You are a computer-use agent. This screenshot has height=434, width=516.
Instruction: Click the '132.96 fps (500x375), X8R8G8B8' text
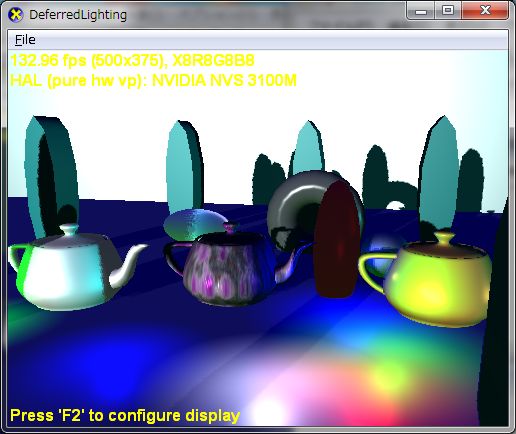(132, 61)
